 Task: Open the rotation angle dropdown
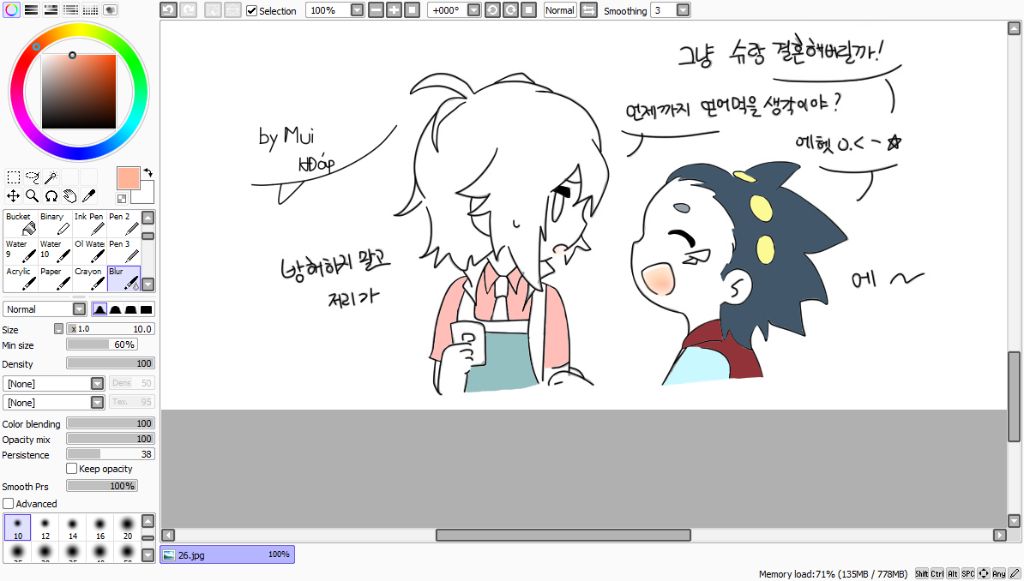point(474,10)
